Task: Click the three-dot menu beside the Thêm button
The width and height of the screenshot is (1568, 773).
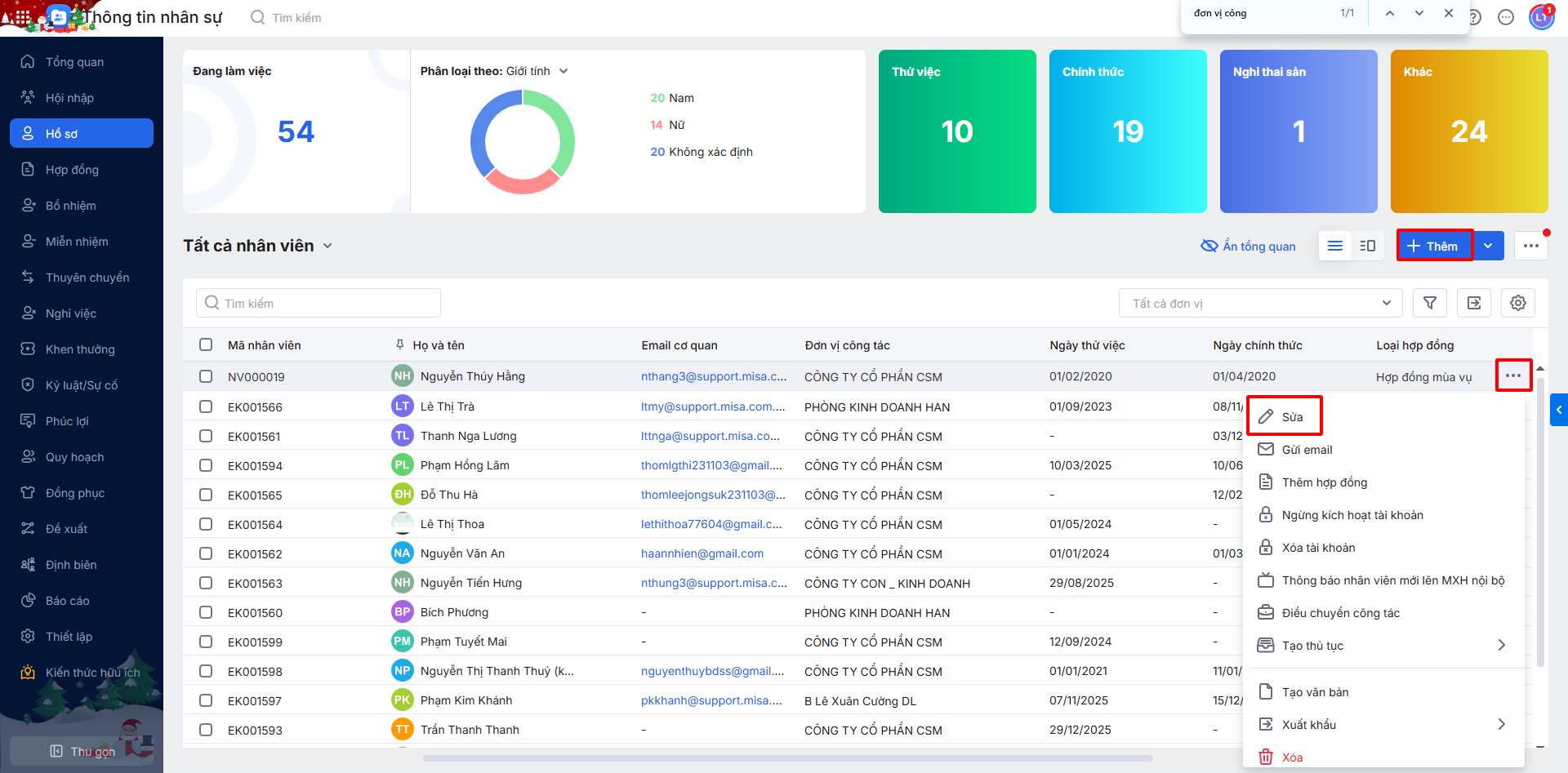Action: coord(1530,246)
